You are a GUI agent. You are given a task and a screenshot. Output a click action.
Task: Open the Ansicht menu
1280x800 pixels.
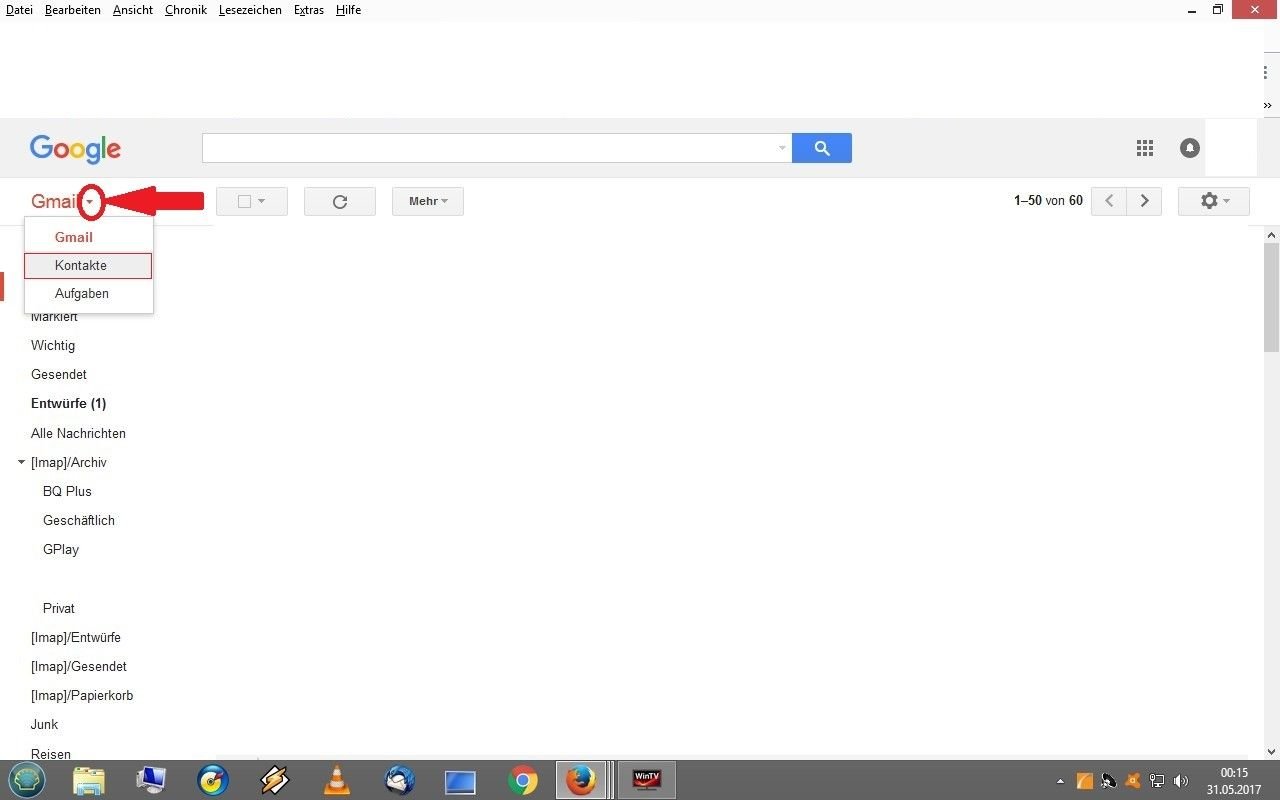(133, 10)
